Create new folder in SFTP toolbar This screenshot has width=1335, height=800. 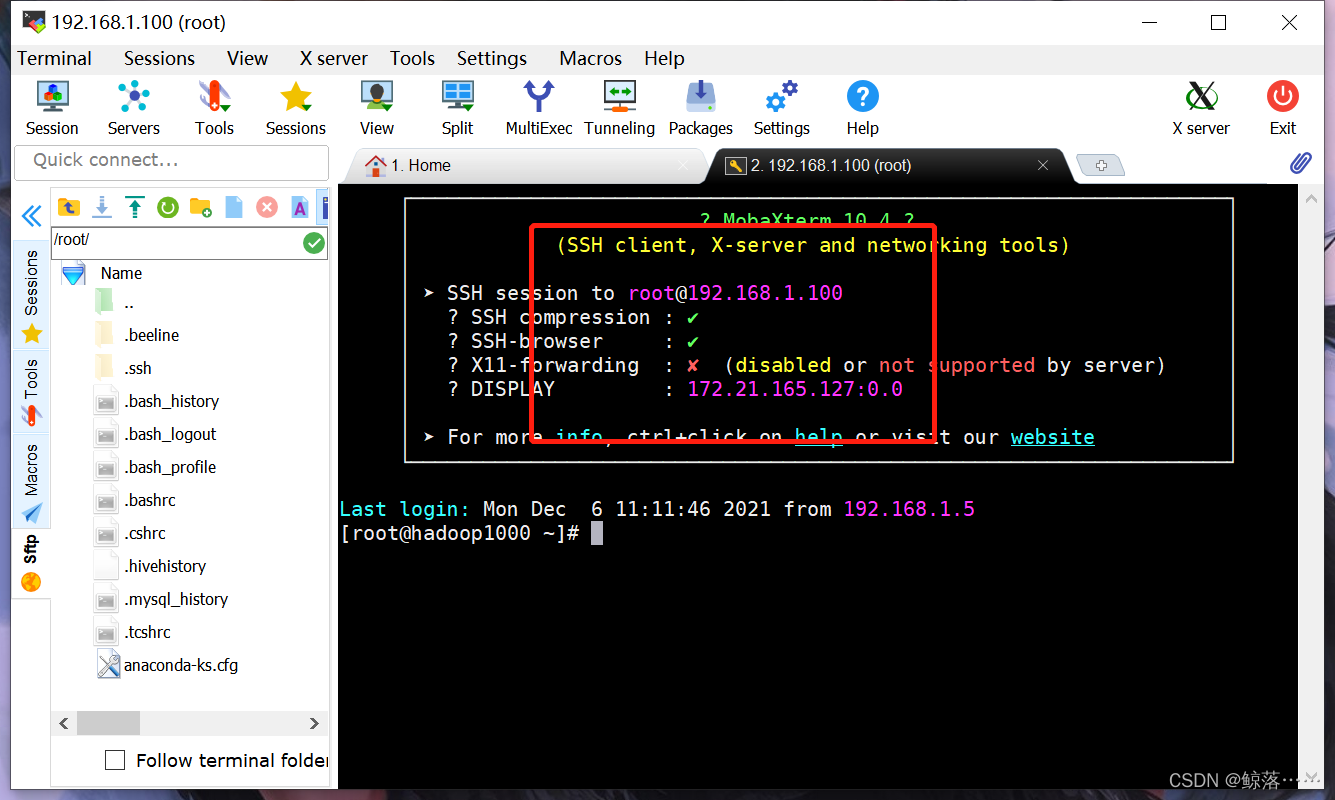click(x=200, y=207)
